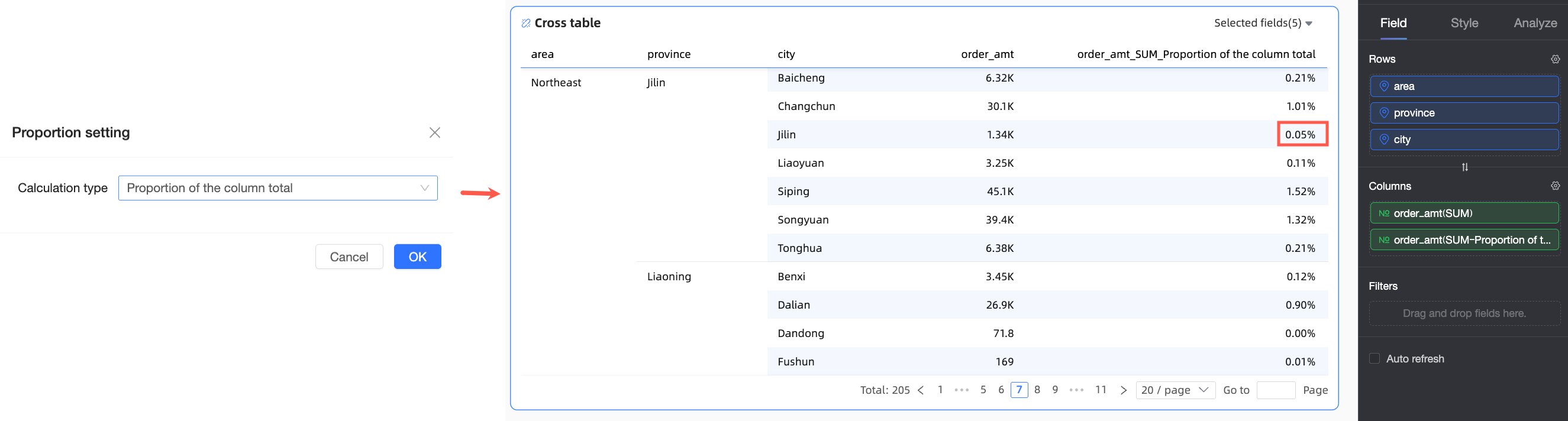
Task: Switch to the Analyze tab
Action: tap(1534, 23)
